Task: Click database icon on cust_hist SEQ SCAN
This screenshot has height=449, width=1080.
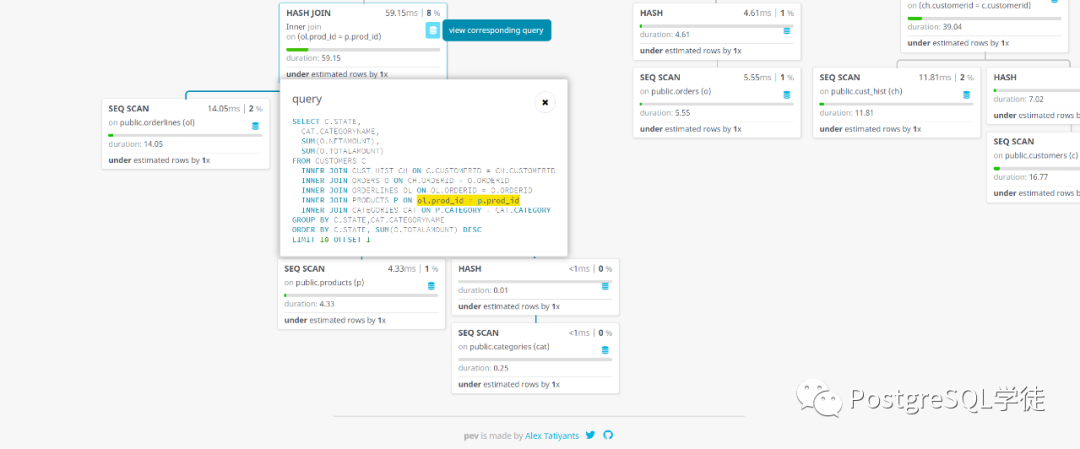Action: click(966, 95)
